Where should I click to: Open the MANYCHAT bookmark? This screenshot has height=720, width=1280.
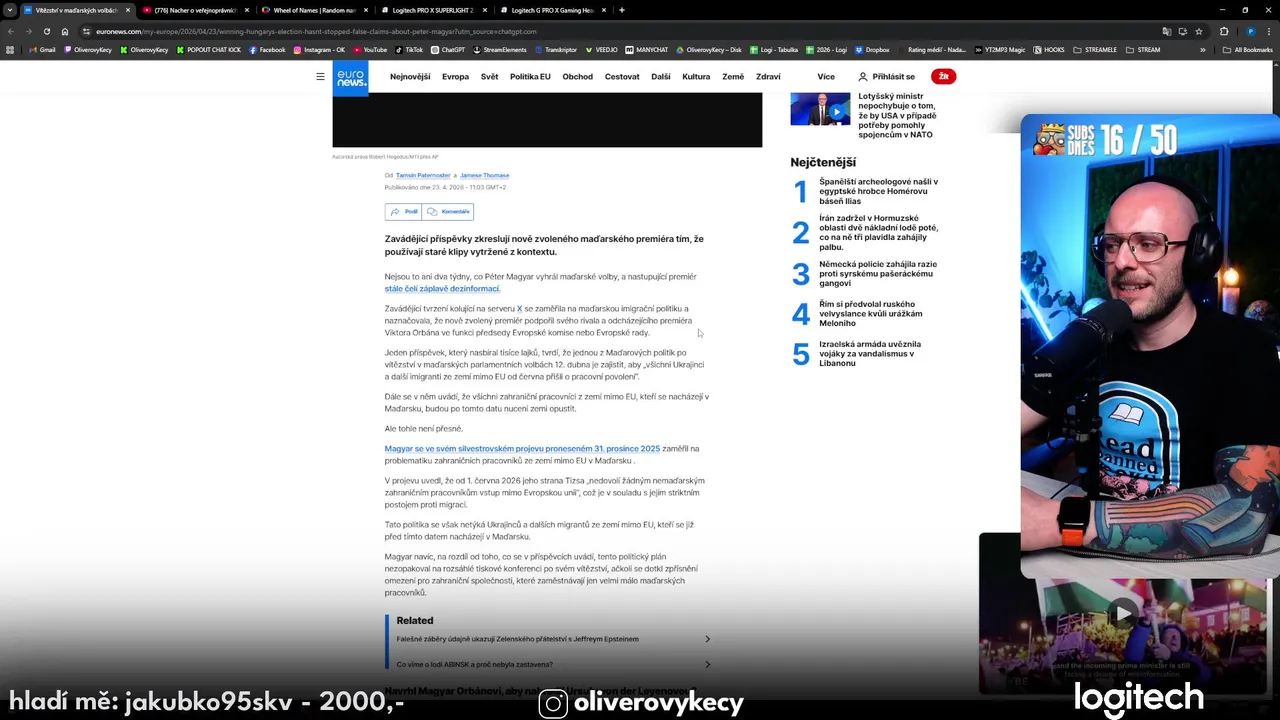(x=647, y=49)
